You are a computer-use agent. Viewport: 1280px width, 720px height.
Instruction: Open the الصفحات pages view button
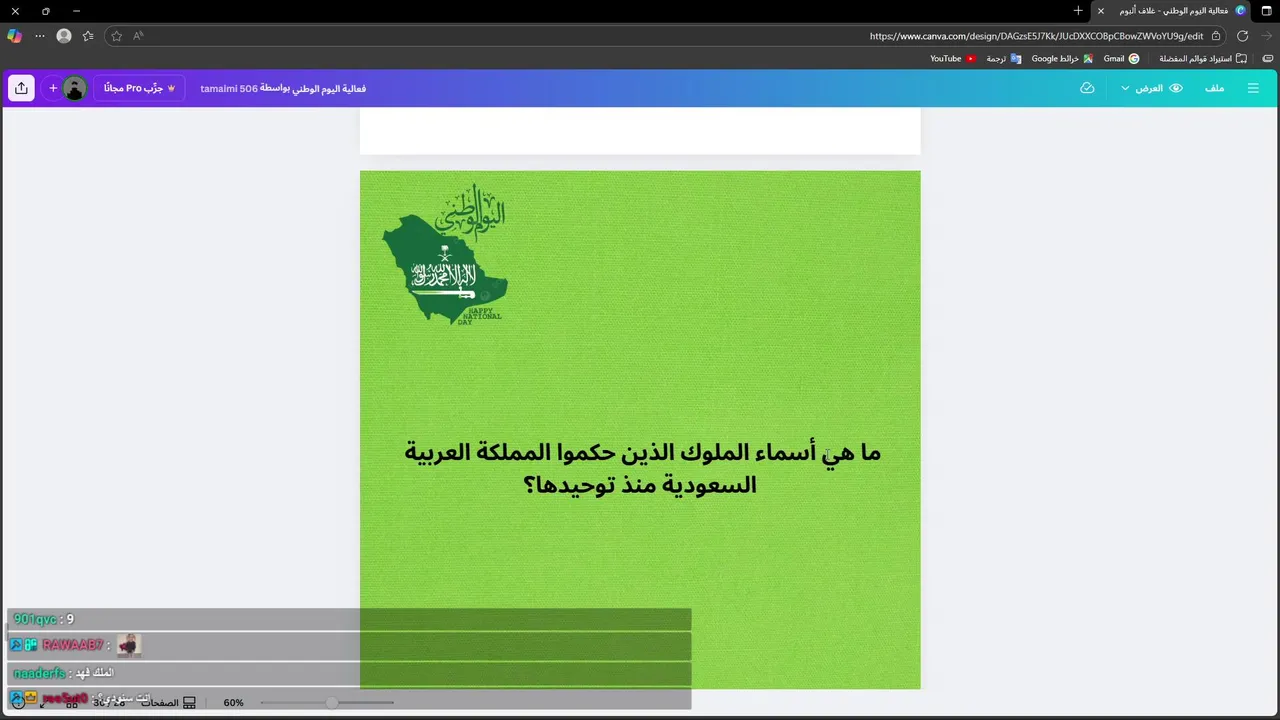pyautogui.click(x=168, y=703)
